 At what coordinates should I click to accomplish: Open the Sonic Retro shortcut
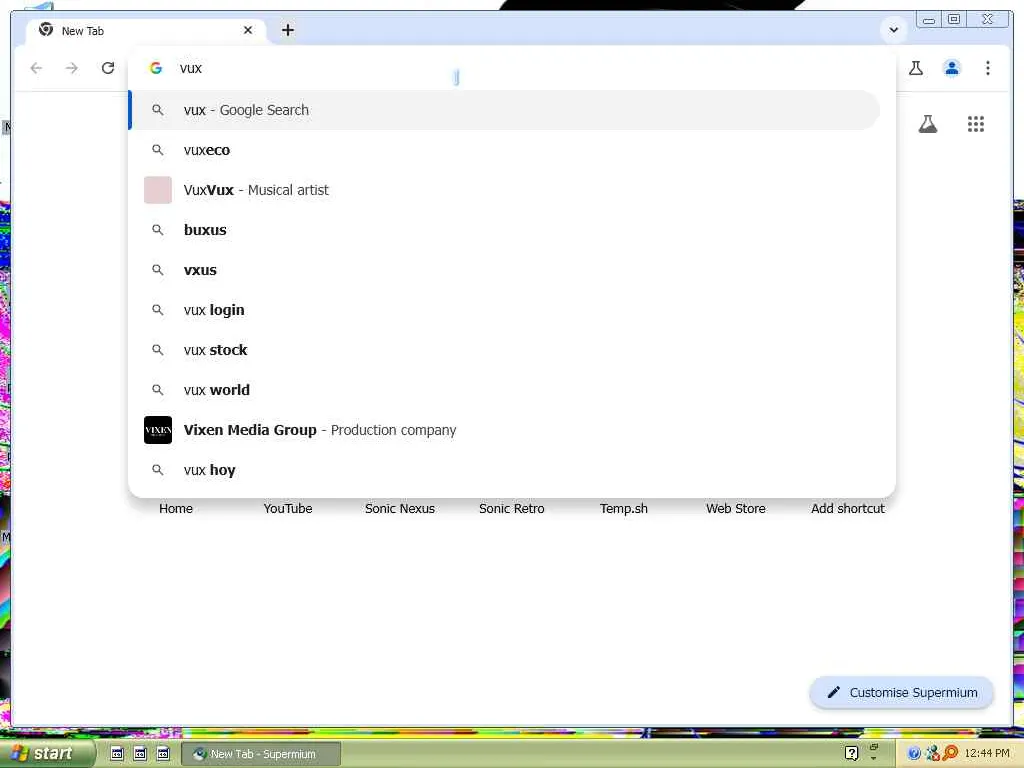tap(511, 508)
